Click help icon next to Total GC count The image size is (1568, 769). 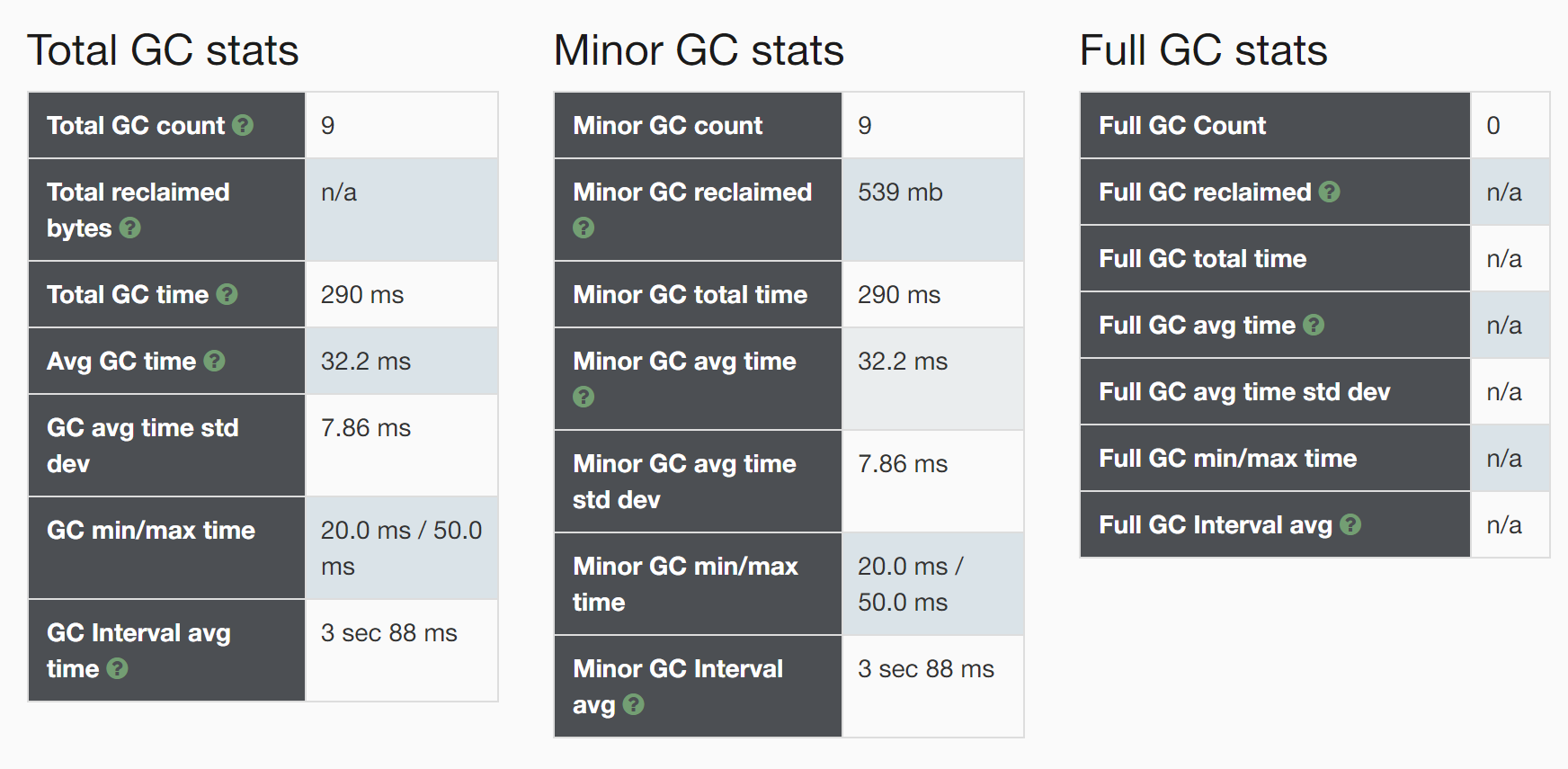tap(243, 125)
